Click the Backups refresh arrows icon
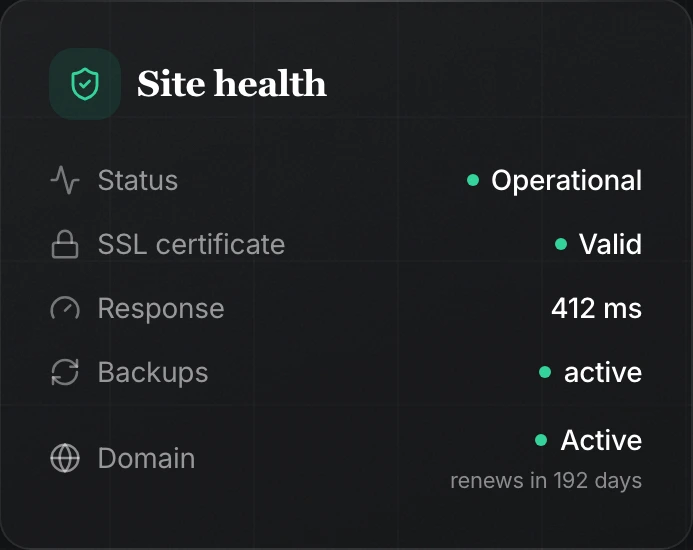This screenshot has height=550, width=693. click(65, 372)
